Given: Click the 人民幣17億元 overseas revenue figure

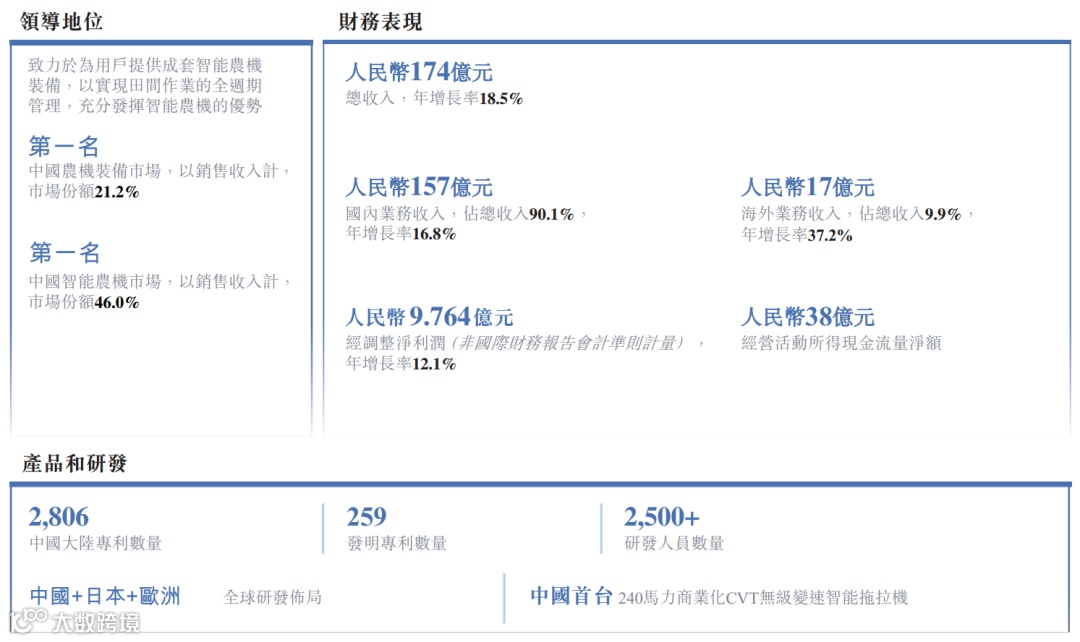Looking at the screenshot, I should 808,187.
